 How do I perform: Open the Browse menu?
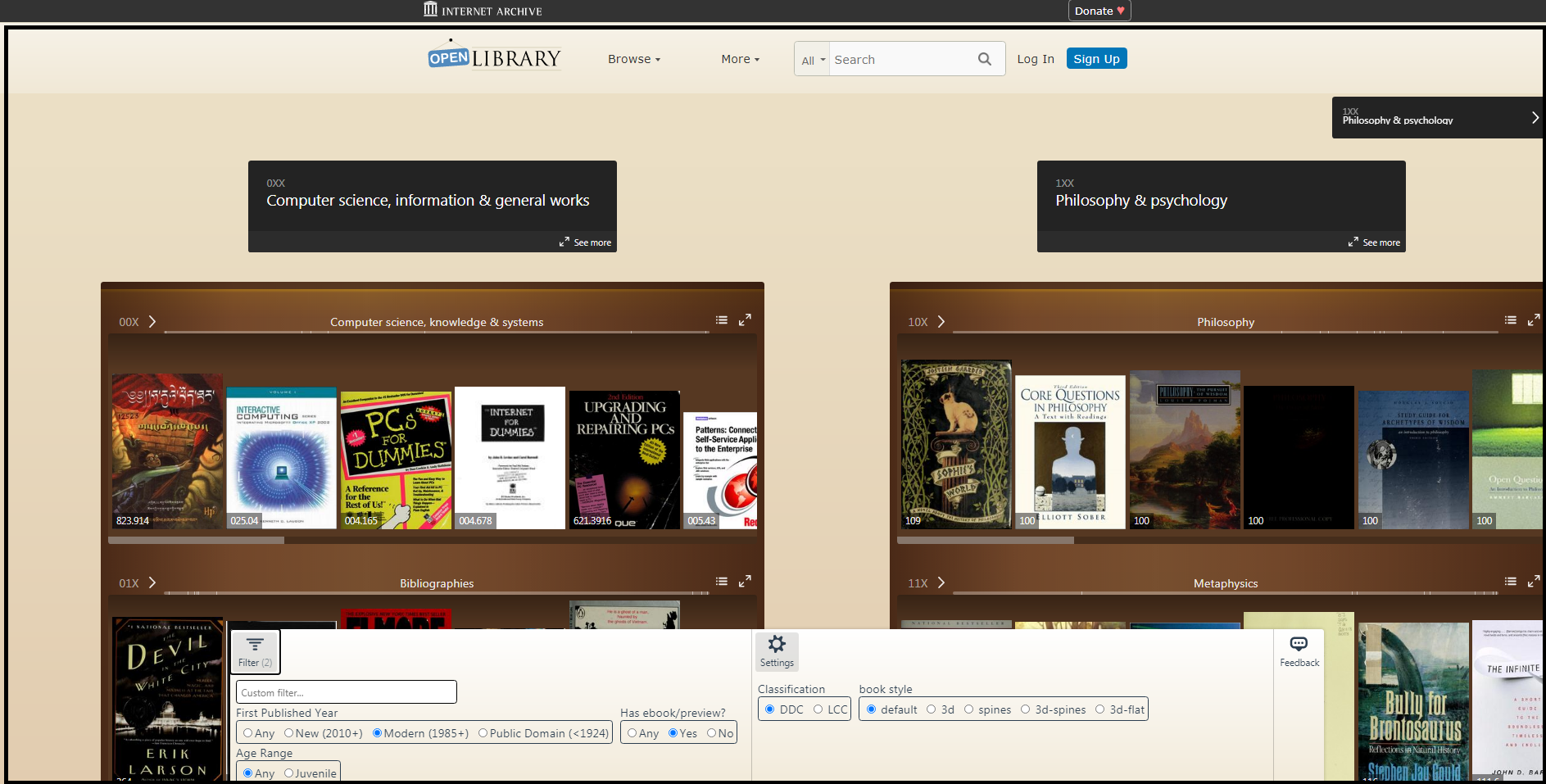(x=632, y=58)
